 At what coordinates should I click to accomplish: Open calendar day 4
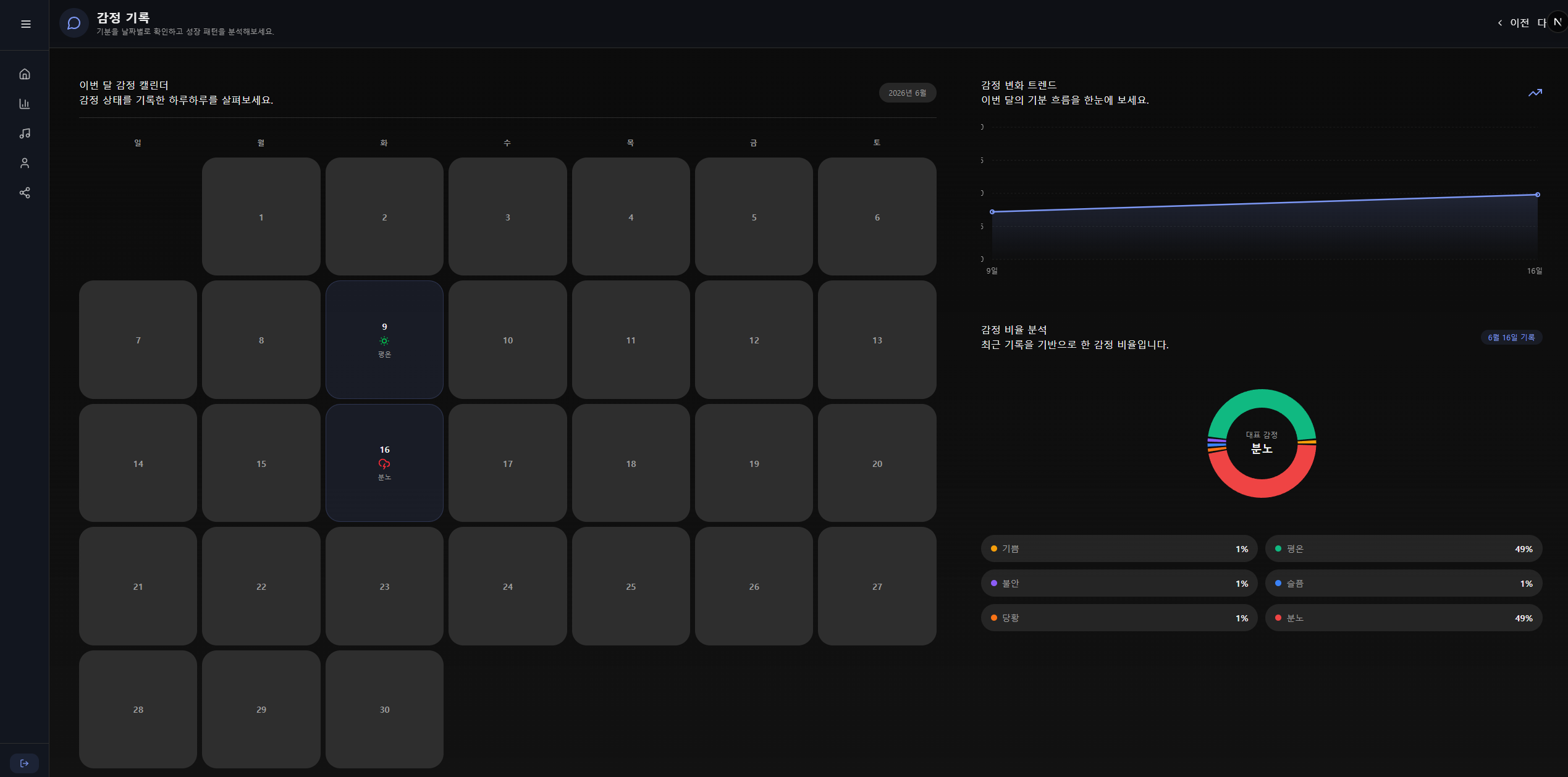point(631,216)
